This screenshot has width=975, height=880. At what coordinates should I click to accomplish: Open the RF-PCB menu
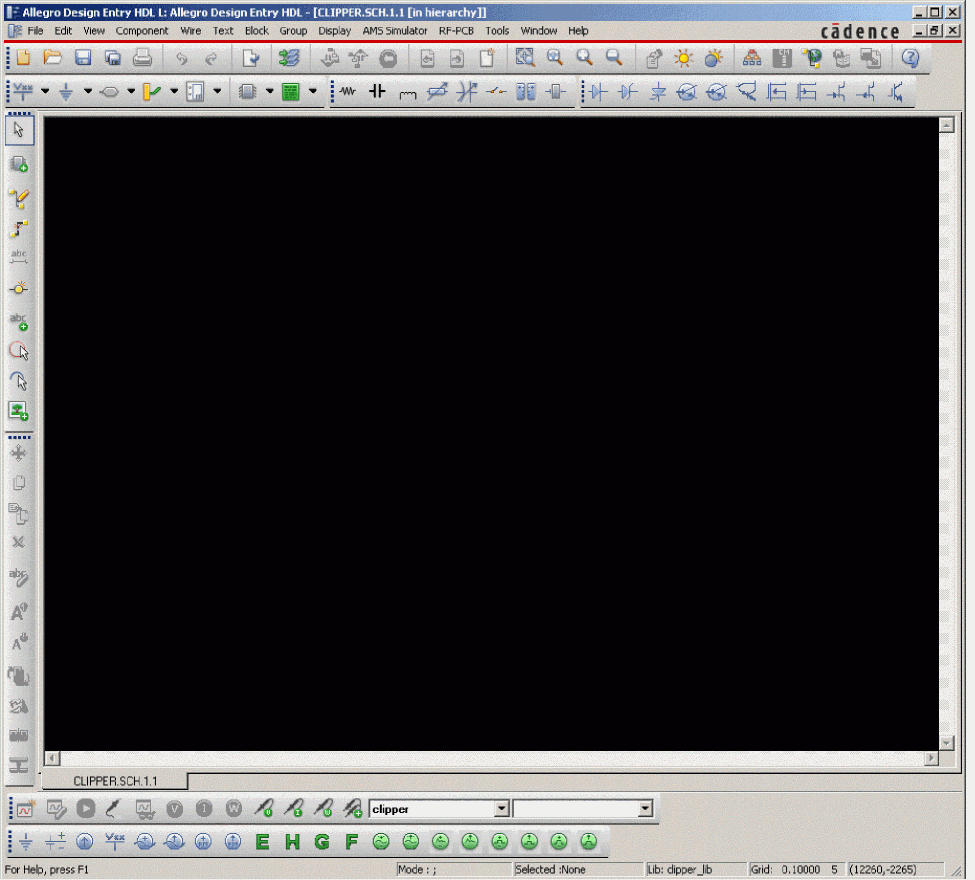point(456,30)
